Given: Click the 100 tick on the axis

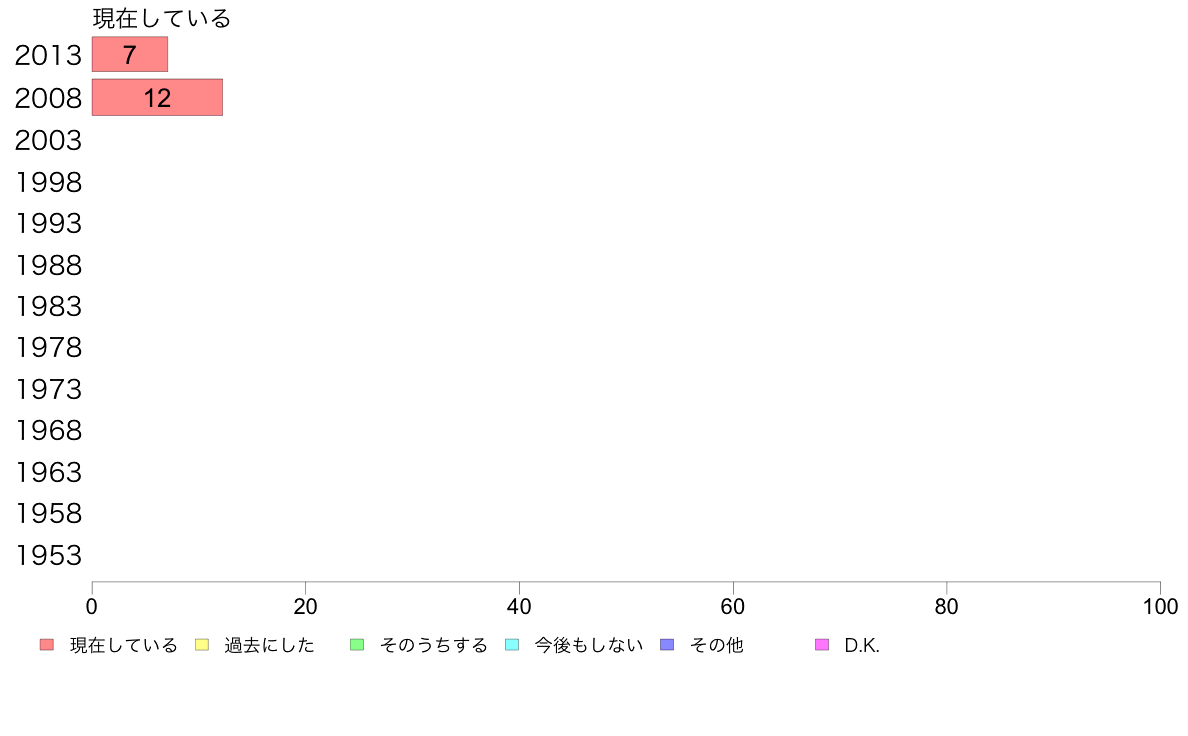Looking at the screenshot, I should (x=1160, y=606).
